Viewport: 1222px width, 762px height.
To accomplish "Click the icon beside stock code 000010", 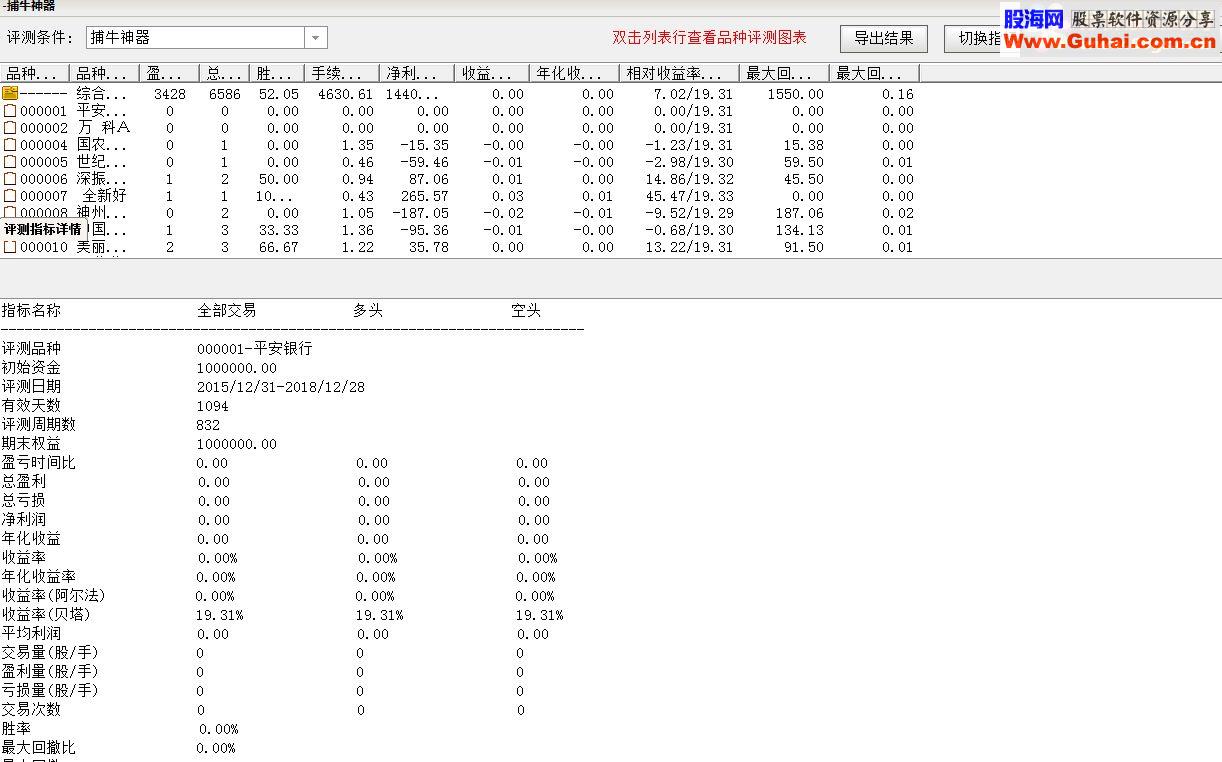I will [10, 247].
